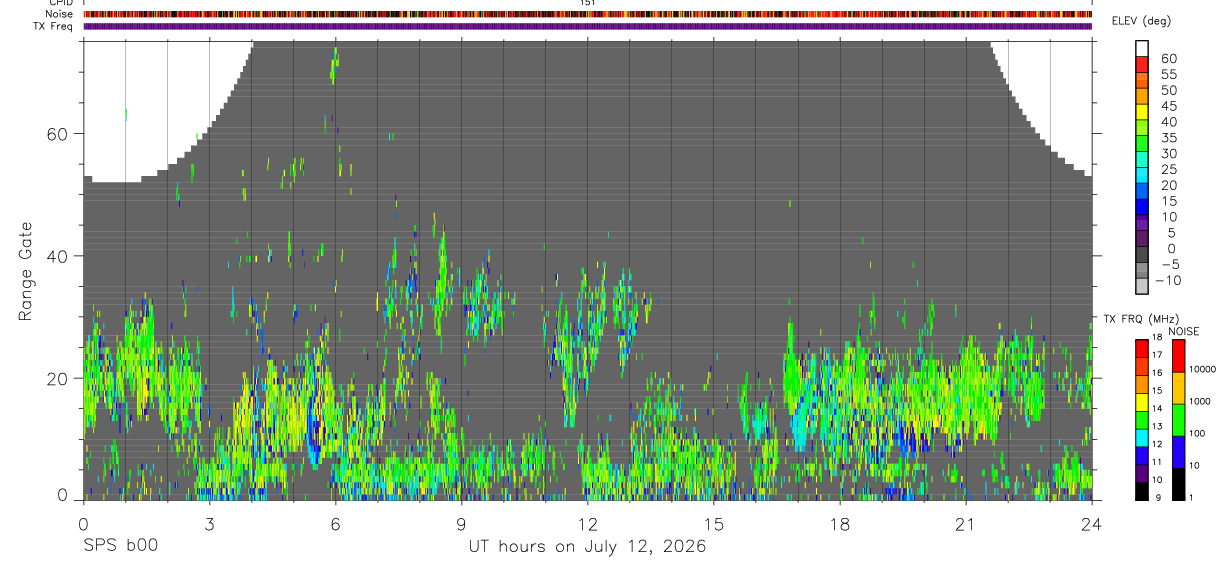
Task: Select the white top swatch of ELEV colorbar
Action: coord(1143,48)
